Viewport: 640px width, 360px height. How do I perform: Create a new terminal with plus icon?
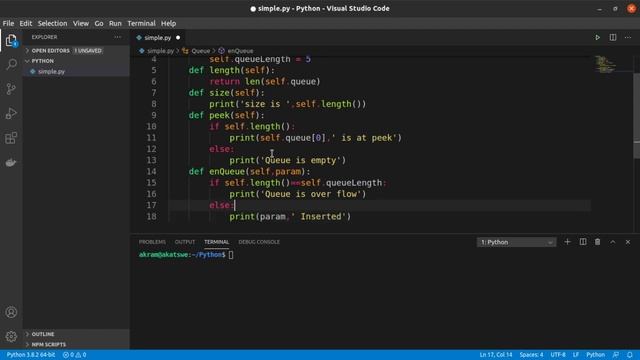tap(567, 242)
